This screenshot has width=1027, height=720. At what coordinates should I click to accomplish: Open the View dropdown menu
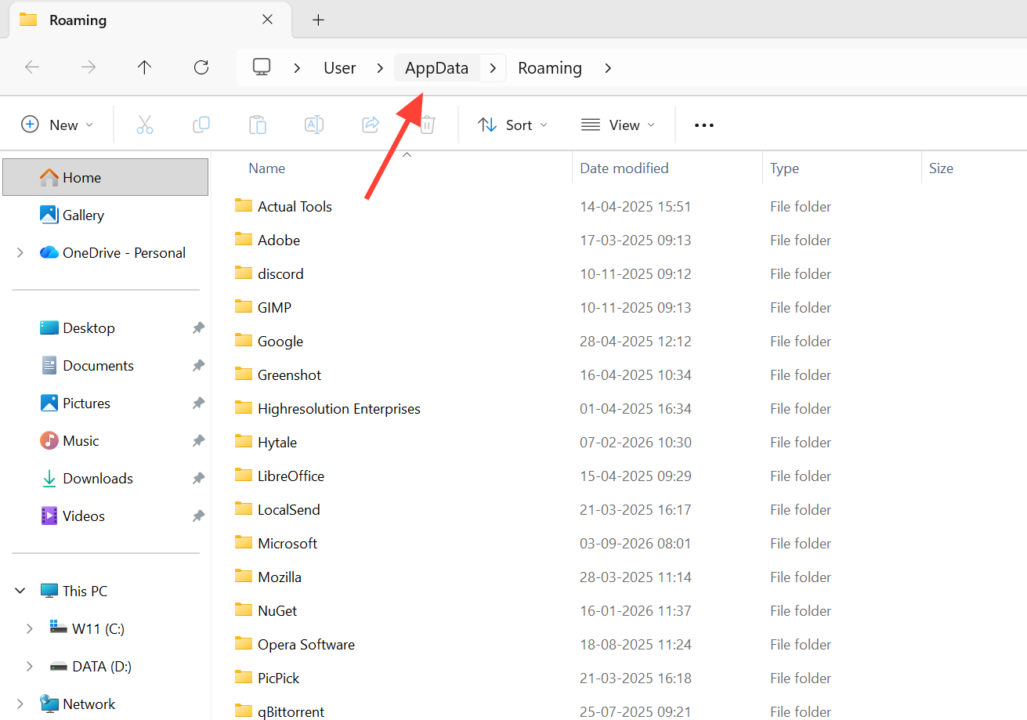click(618, 124)
